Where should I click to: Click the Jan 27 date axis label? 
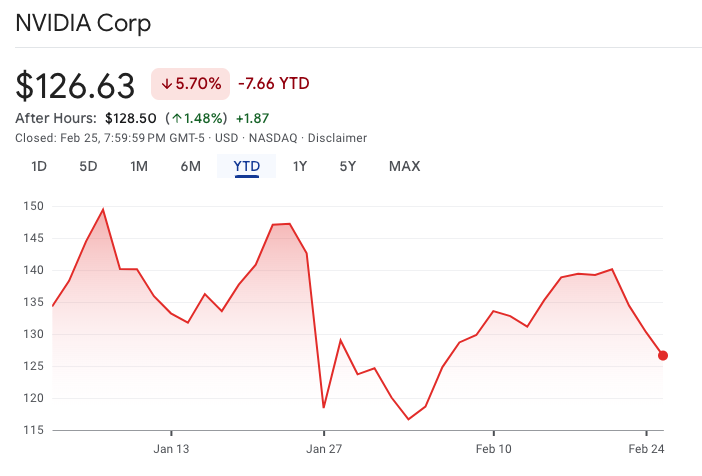pyautogui.click(x=324, y=449)
